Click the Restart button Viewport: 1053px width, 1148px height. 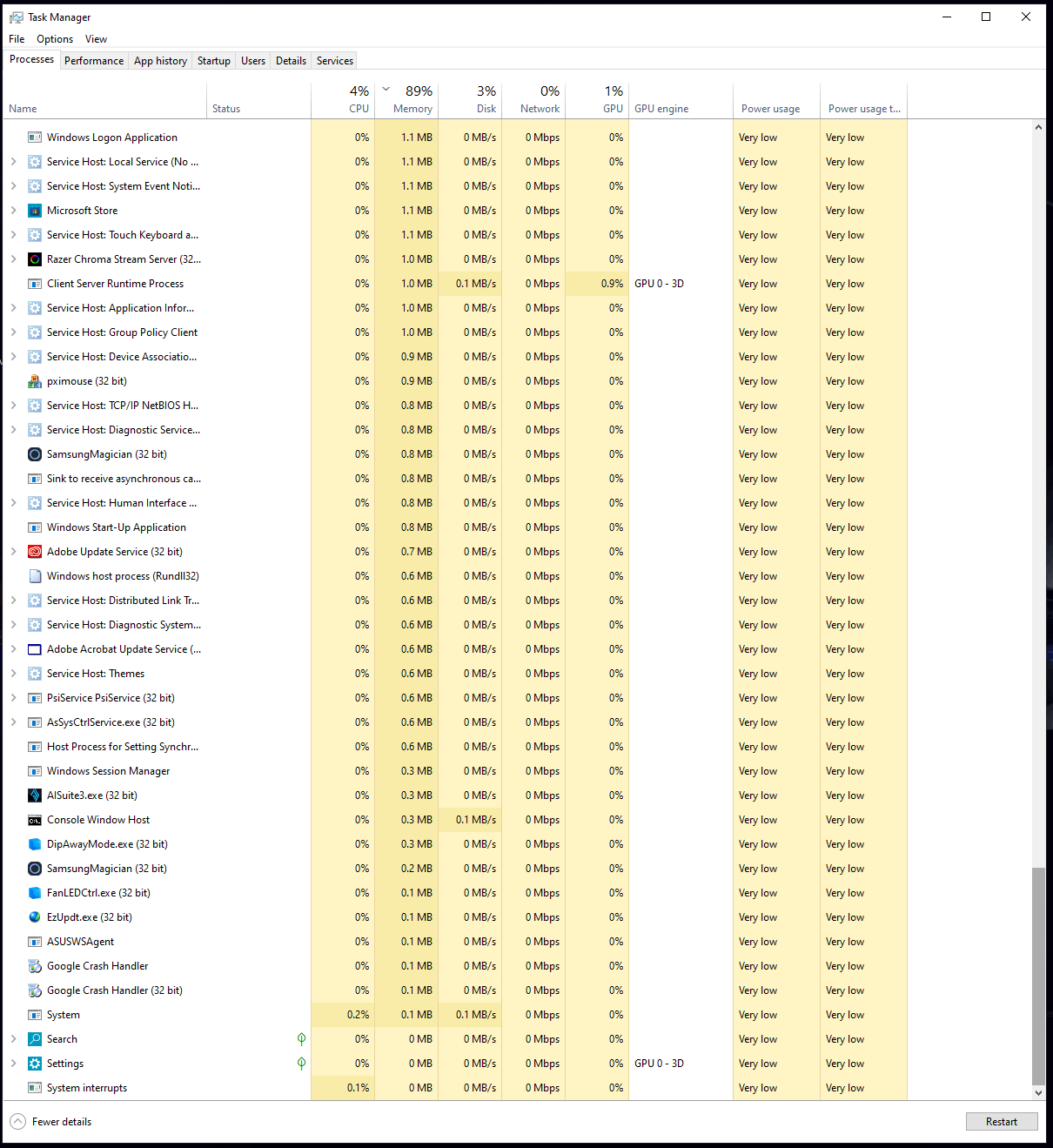(1002, 1122)
